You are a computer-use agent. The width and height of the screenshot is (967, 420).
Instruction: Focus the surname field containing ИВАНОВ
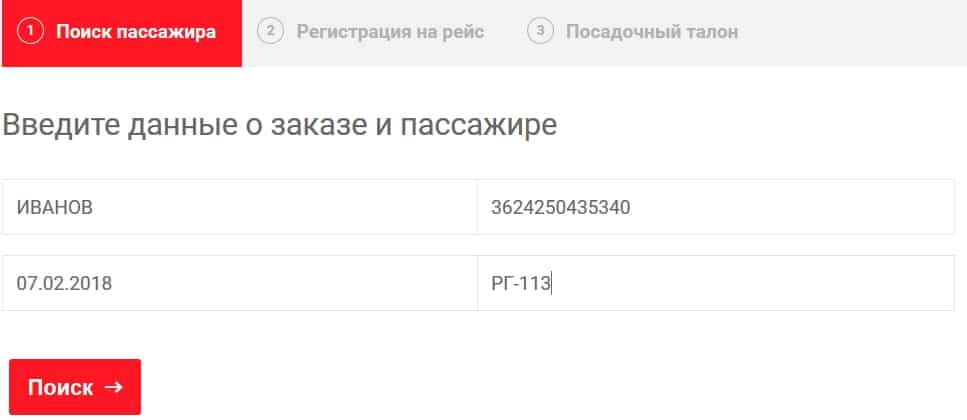(x=240, y=207)
